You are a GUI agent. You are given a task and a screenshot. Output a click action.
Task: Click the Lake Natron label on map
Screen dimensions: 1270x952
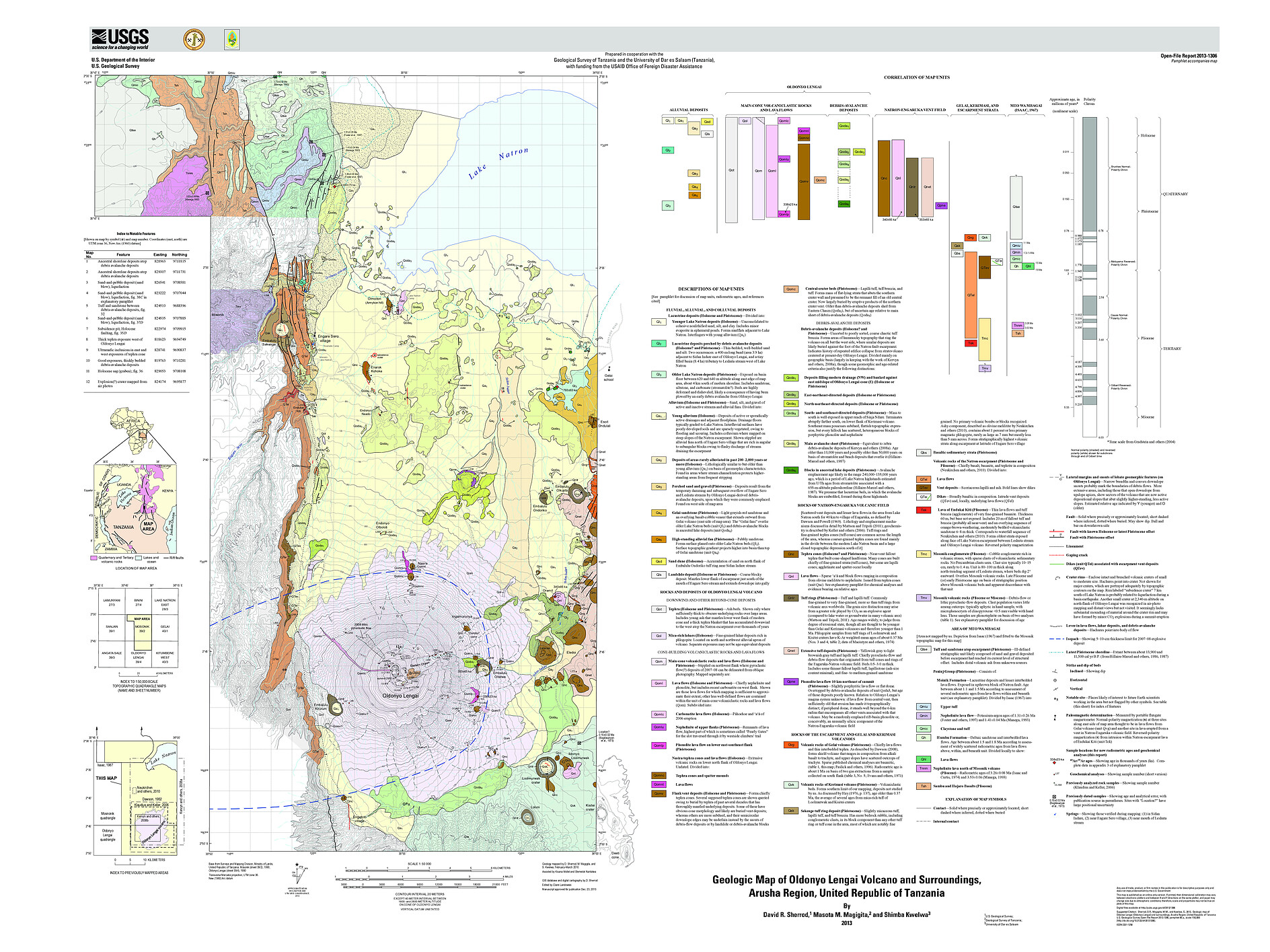click(498, 163)
